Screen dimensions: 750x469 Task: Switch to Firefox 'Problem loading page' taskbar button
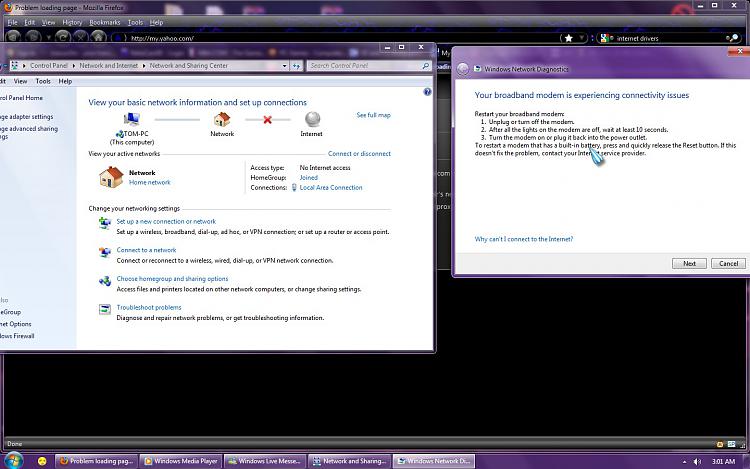tap(97, 461)
